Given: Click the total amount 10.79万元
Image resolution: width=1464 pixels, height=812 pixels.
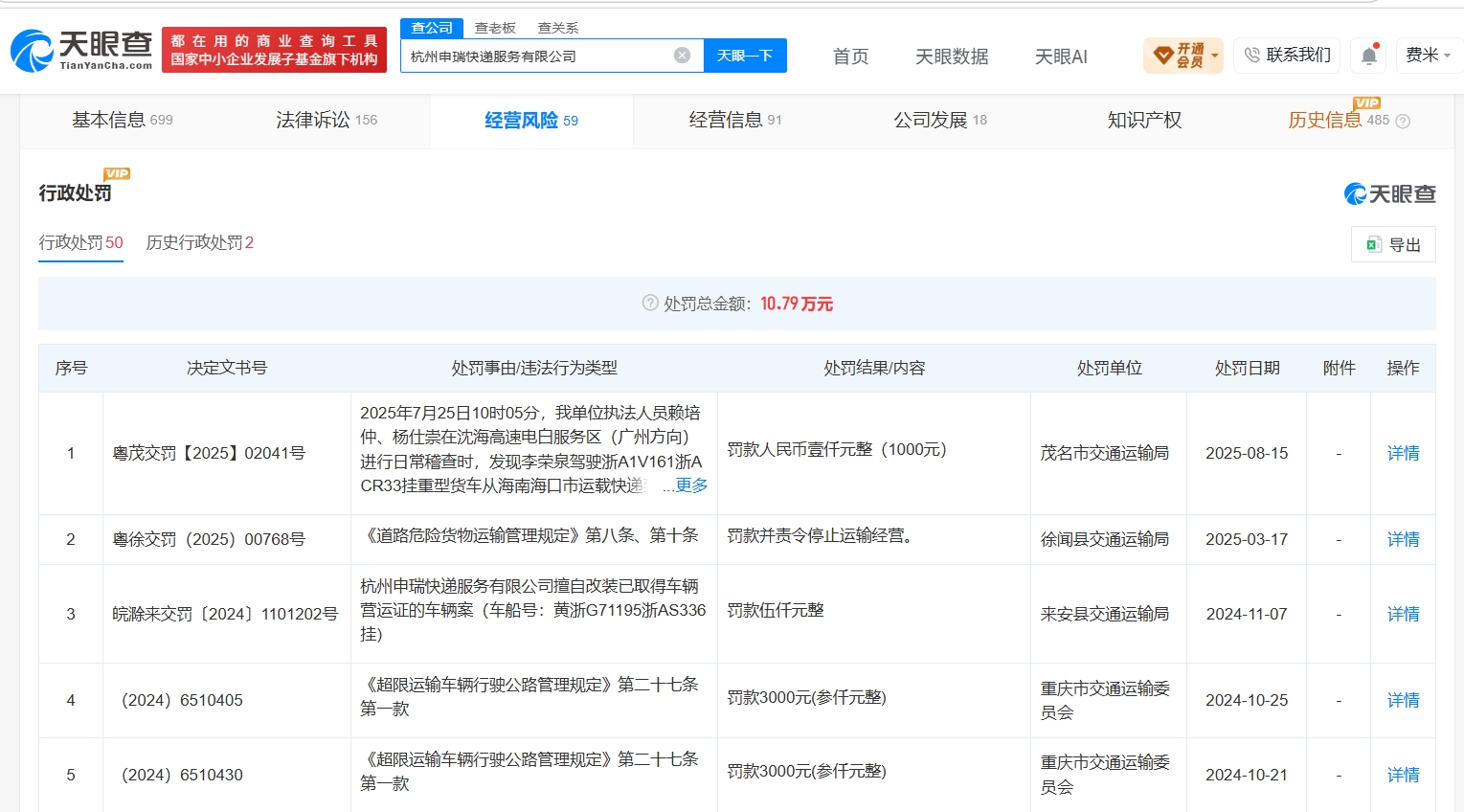Looking at the screenshot, I should click(797, 304).
